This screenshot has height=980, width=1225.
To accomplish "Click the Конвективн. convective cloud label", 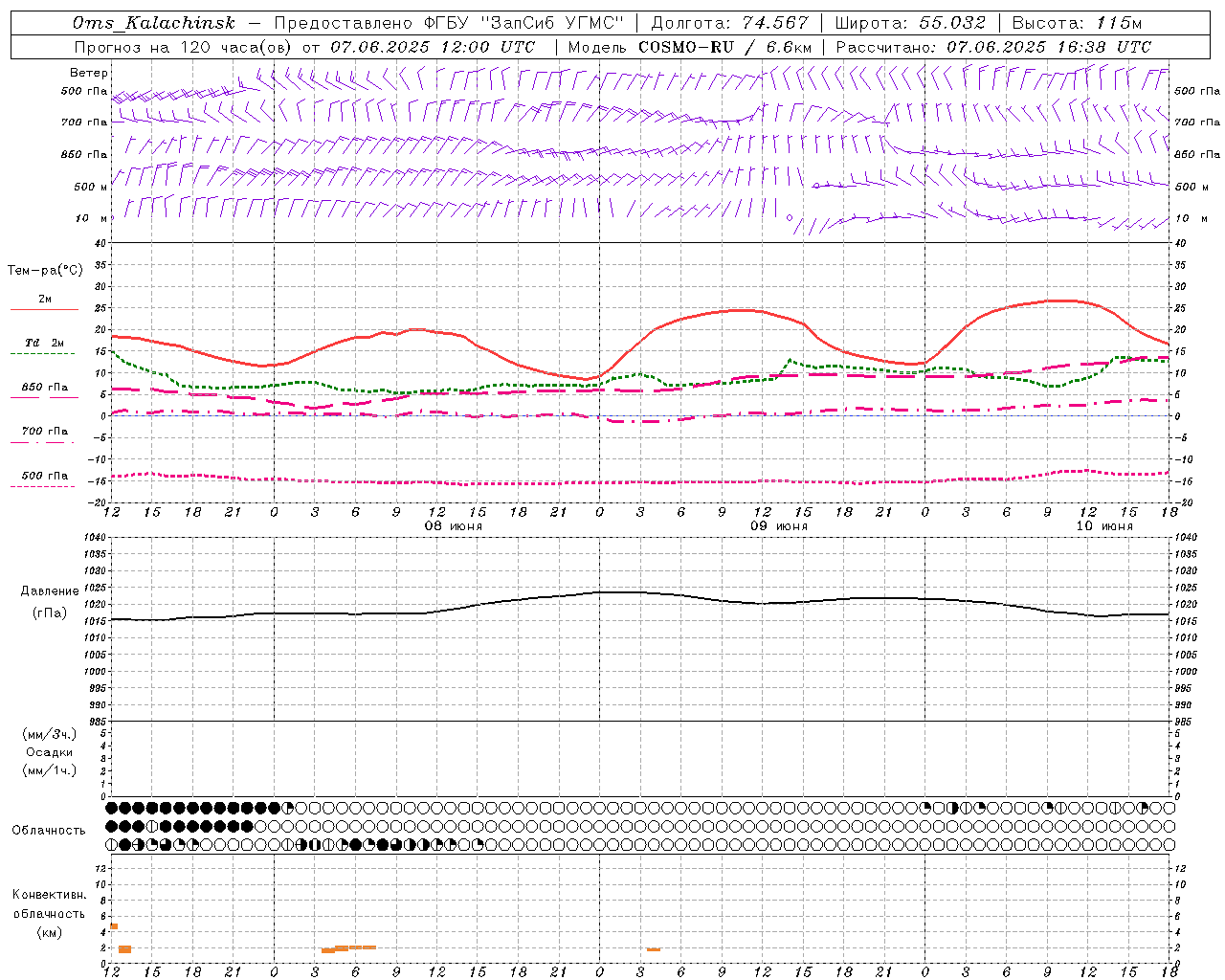I will [50, 895].
